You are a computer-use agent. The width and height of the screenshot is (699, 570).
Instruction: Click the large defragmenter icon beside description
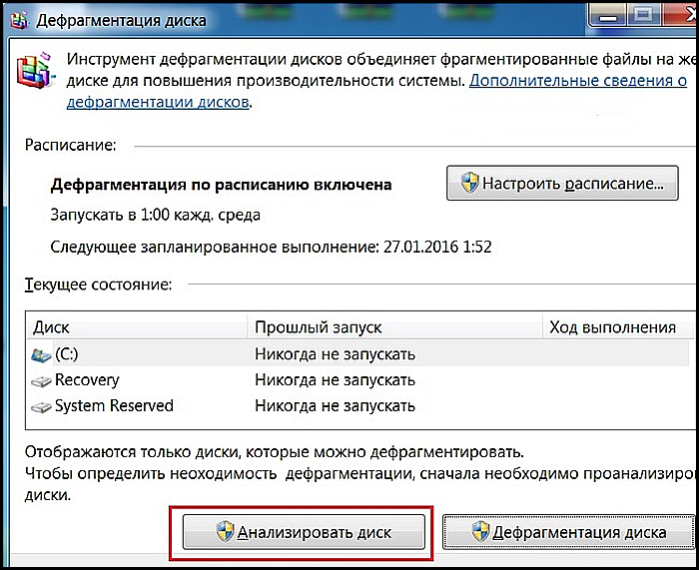tap(36, 71)
